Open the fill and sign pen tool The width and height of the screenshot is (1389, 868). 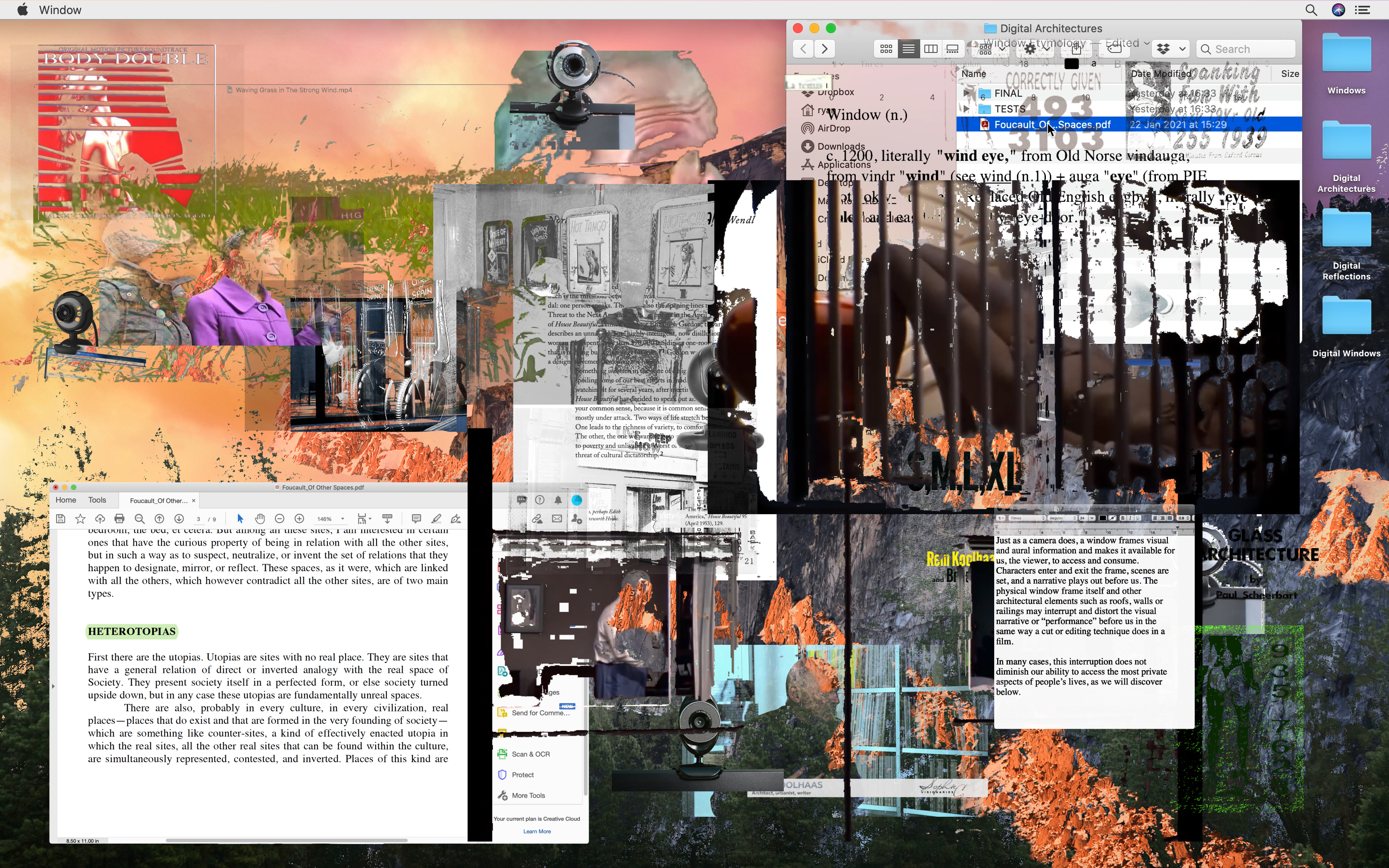point(456,519)
